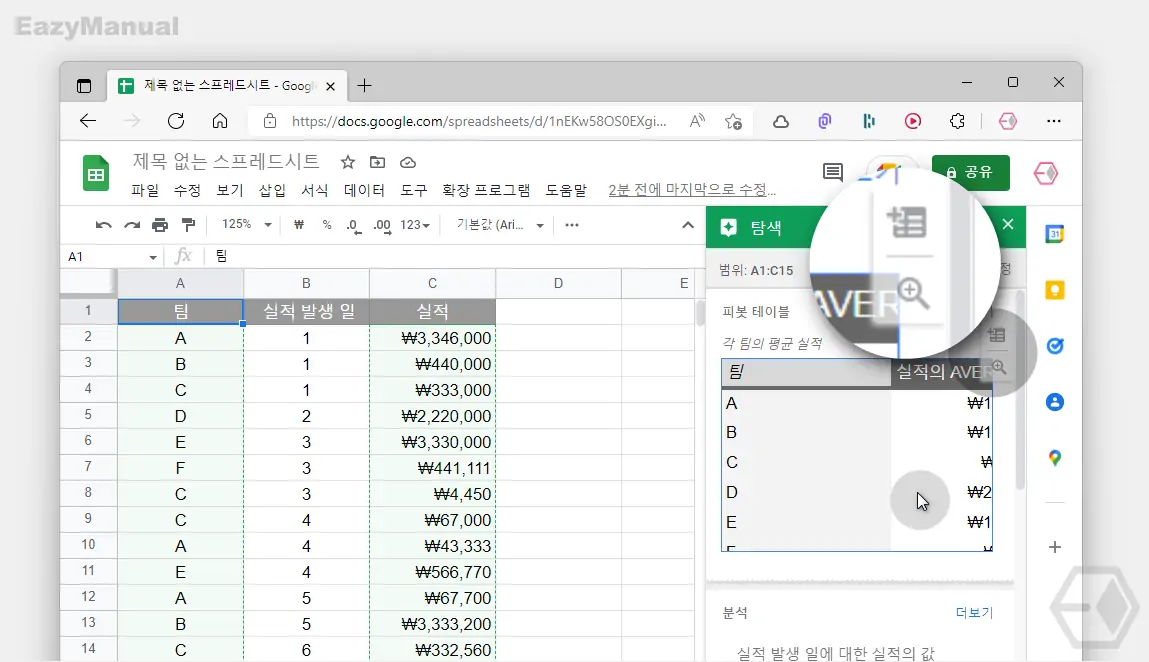The image size is (1149, 662).
Task: Click the spreadsheet title text
Action: 226,161
